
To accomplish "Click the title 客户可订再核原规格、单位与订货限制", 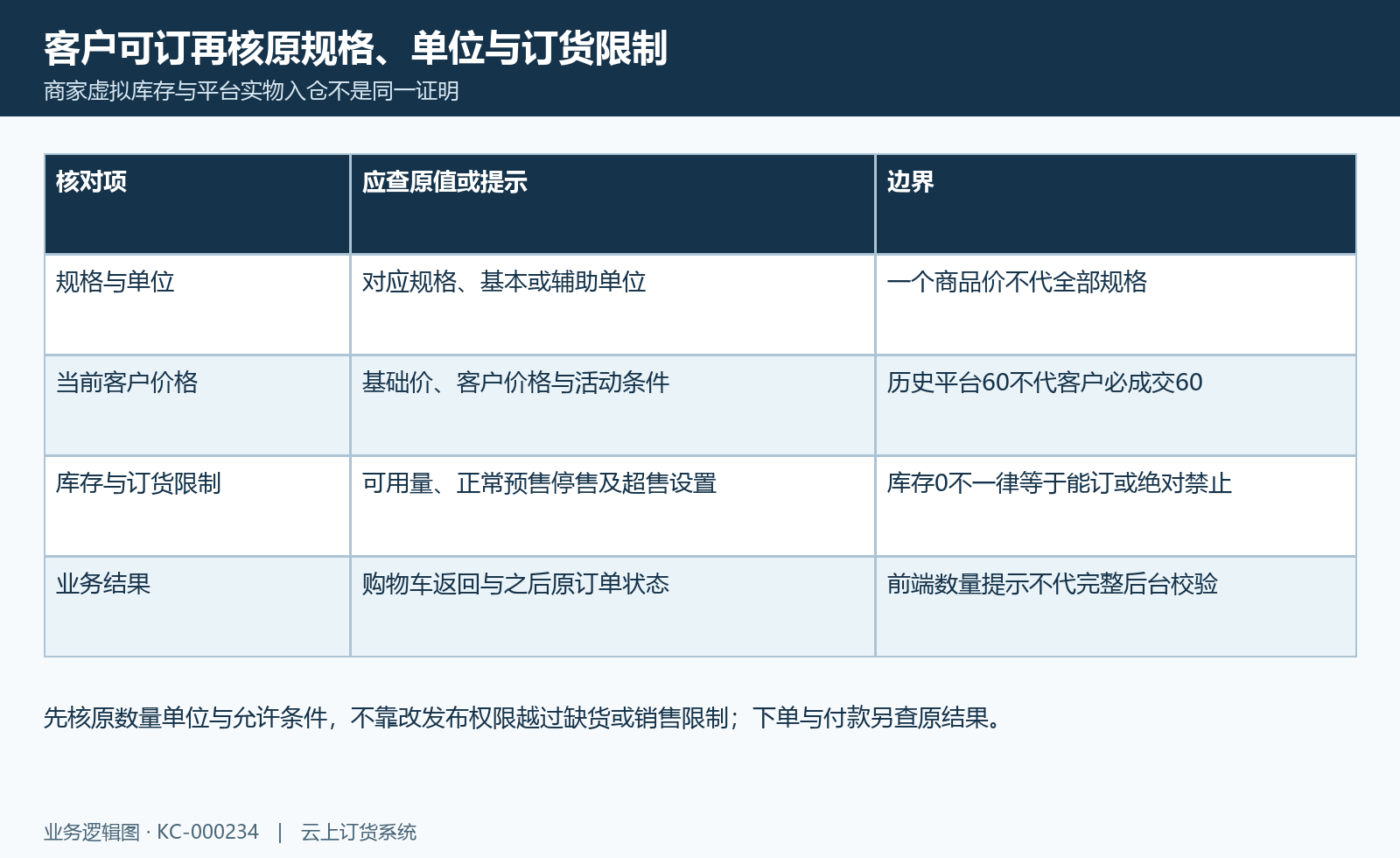I will click(x=355, y=48).
